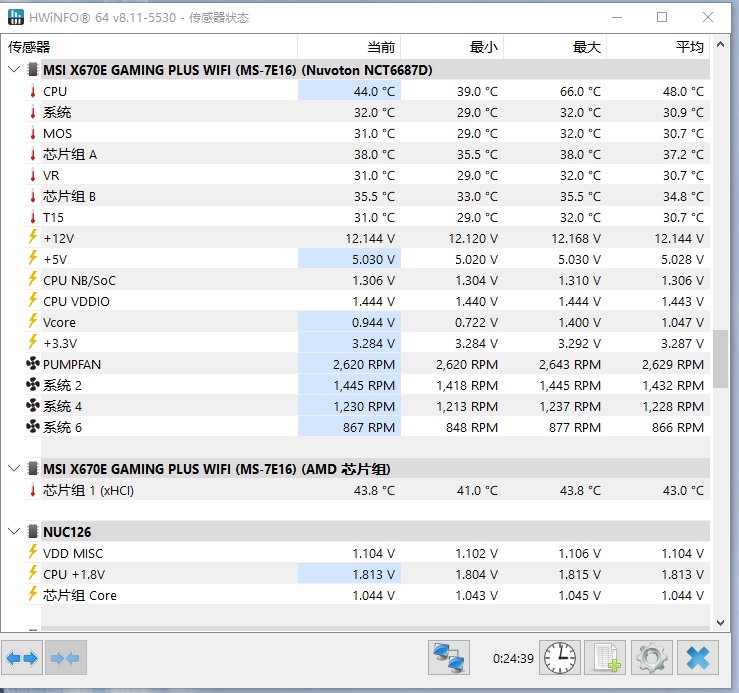This screenshot has width=739, height=693.
Task: Click the chip icon of Nuvoton NCT6687D group
Action: click(33, 70)
